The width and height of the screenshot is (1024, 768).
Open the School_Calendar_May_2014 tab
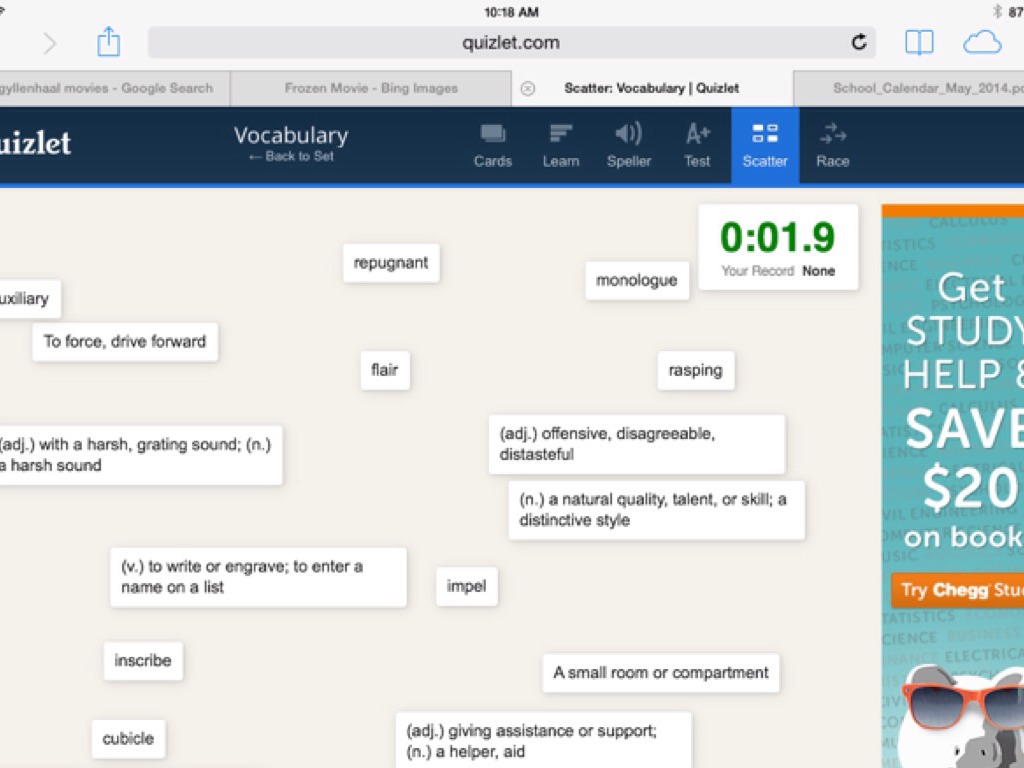tap(908, 88)
